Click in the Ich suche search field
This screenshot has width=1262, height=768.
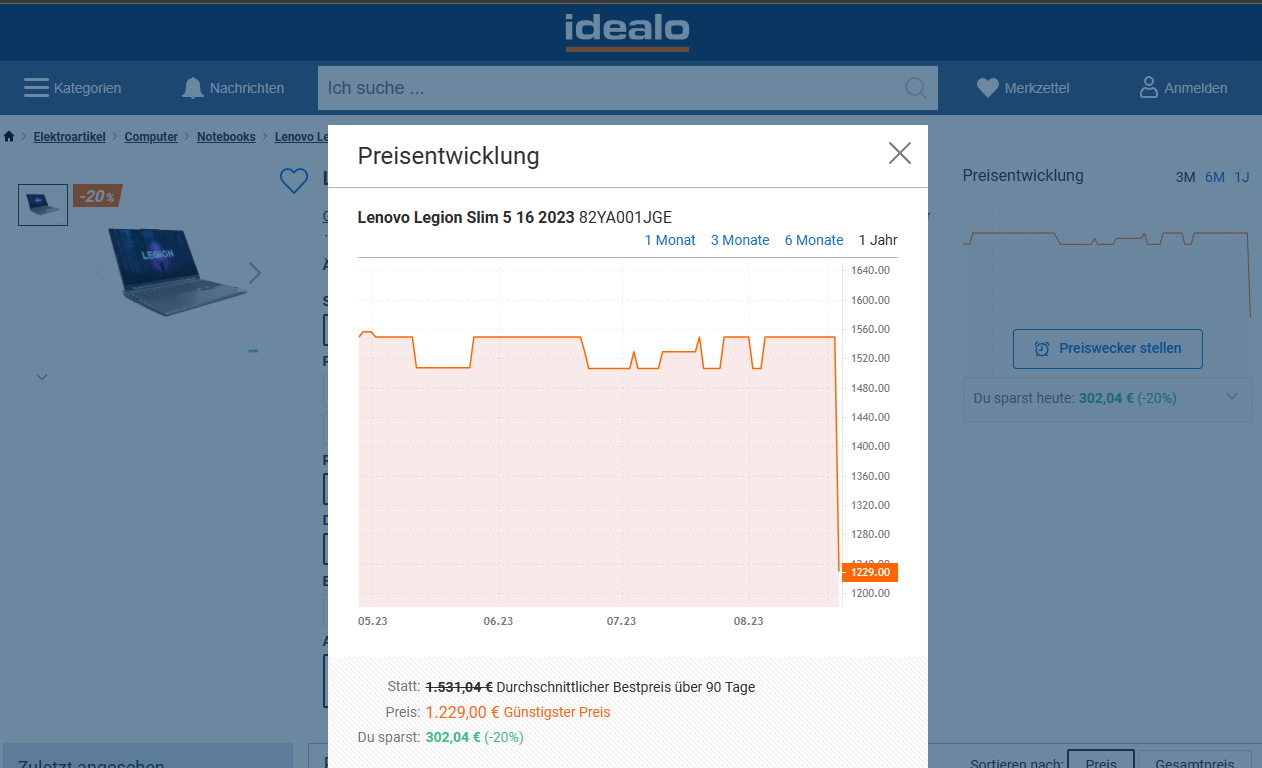(x=610, y=88)
